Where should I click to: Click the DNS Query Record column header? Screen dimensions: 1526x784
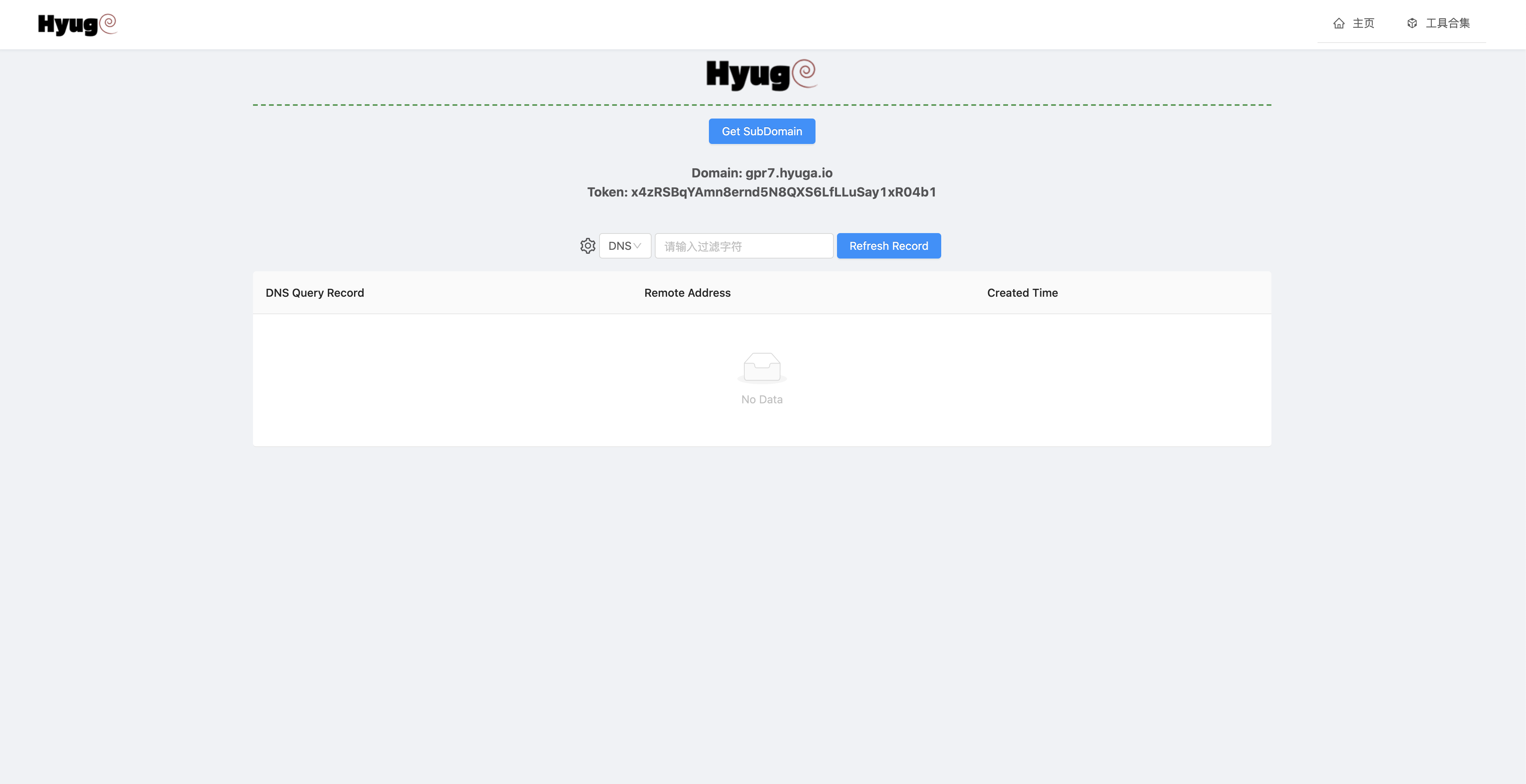pyautogui.click(x=315, y=292)
